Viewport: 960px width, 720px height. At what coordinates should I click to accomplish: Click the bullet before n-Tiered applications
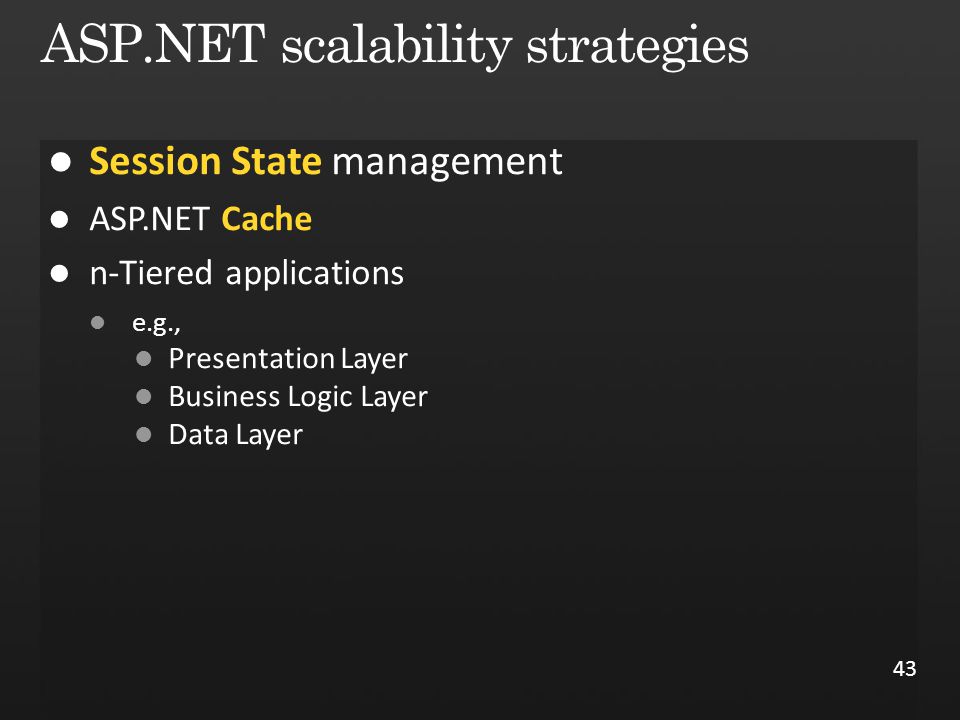coord(59,273)
